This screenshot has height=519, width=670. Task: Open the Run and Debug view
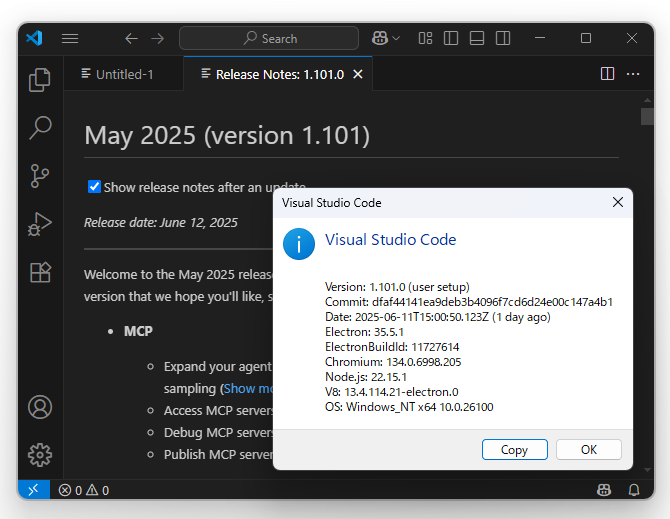(x=40, y=224)
